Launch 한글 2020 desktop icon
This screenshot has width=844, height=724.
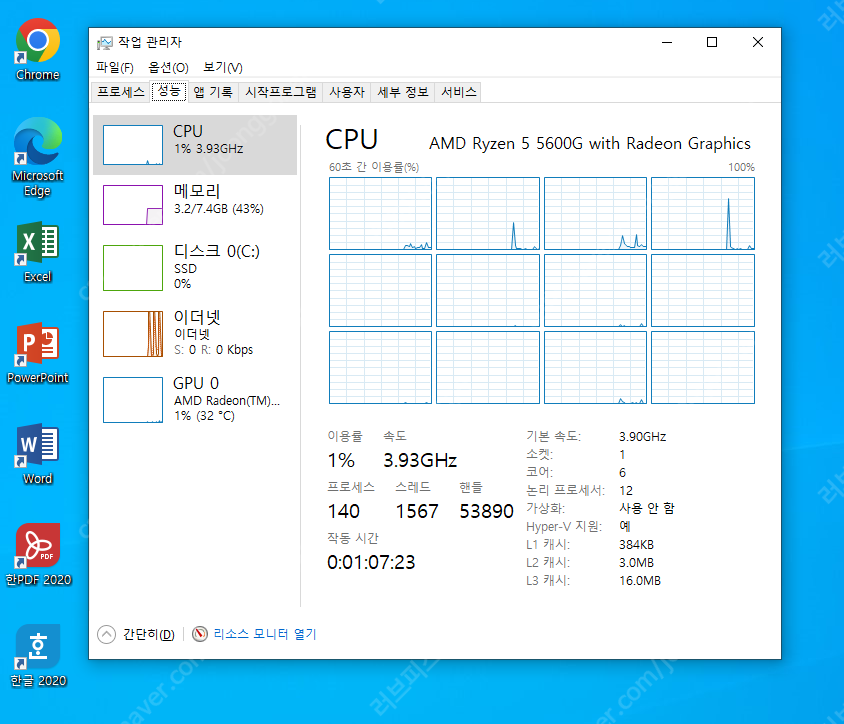38,656
